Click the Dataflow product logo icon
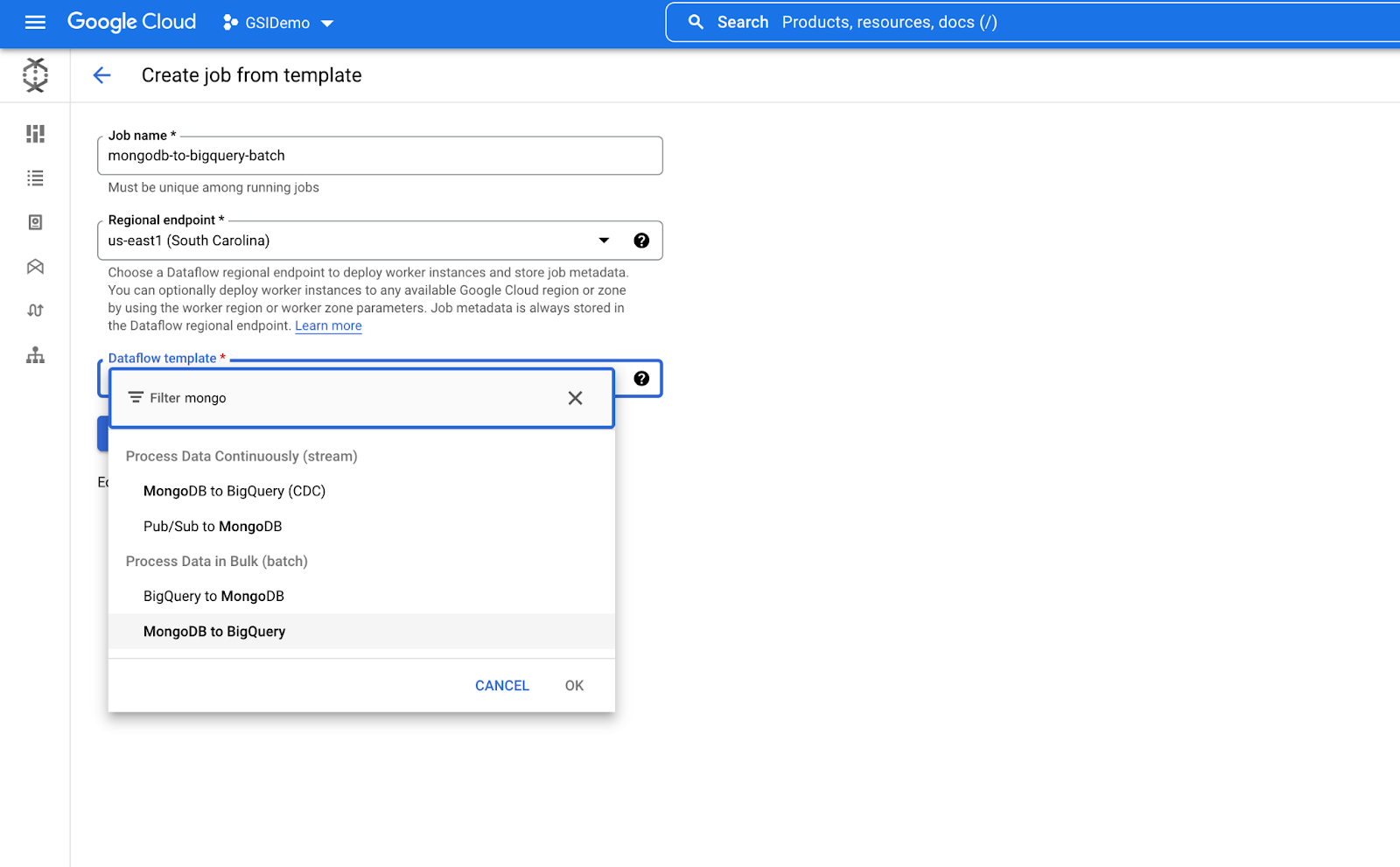Viewport: 1400px width, 867px height. coord(35,75)
